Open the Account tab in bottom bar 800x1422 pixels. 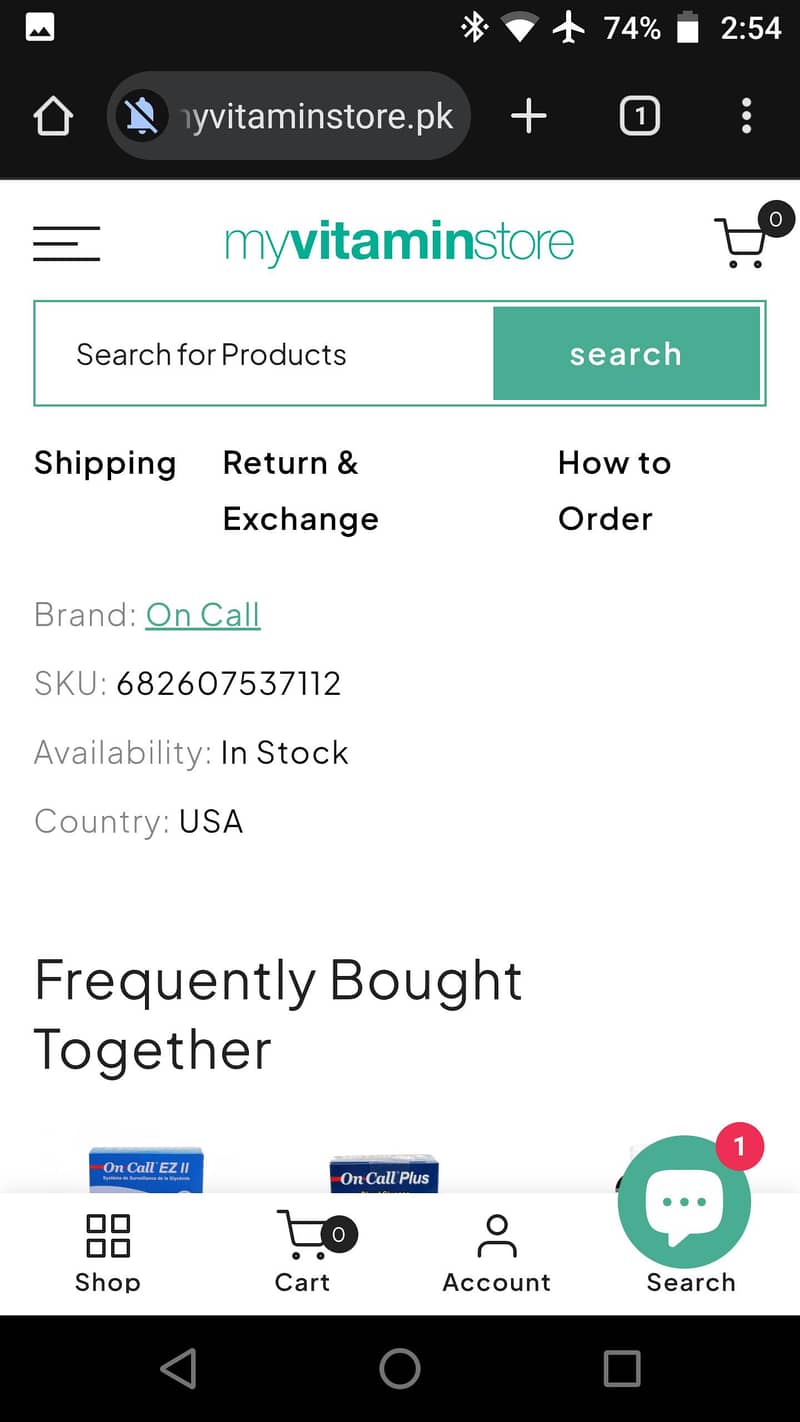(496, 1252)
